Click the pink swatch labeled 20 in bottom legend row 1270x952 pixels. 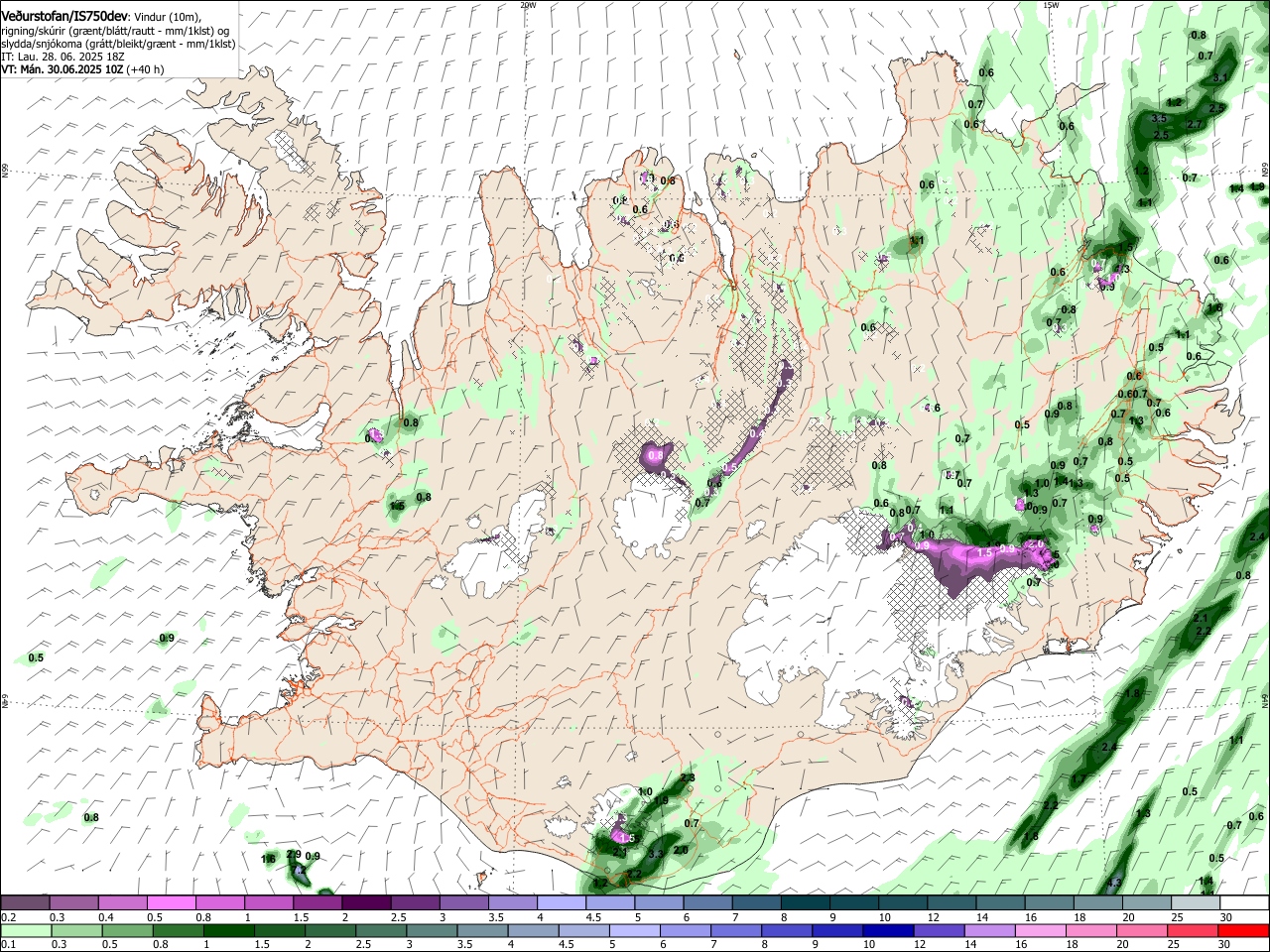click(x=1141, y=931)
